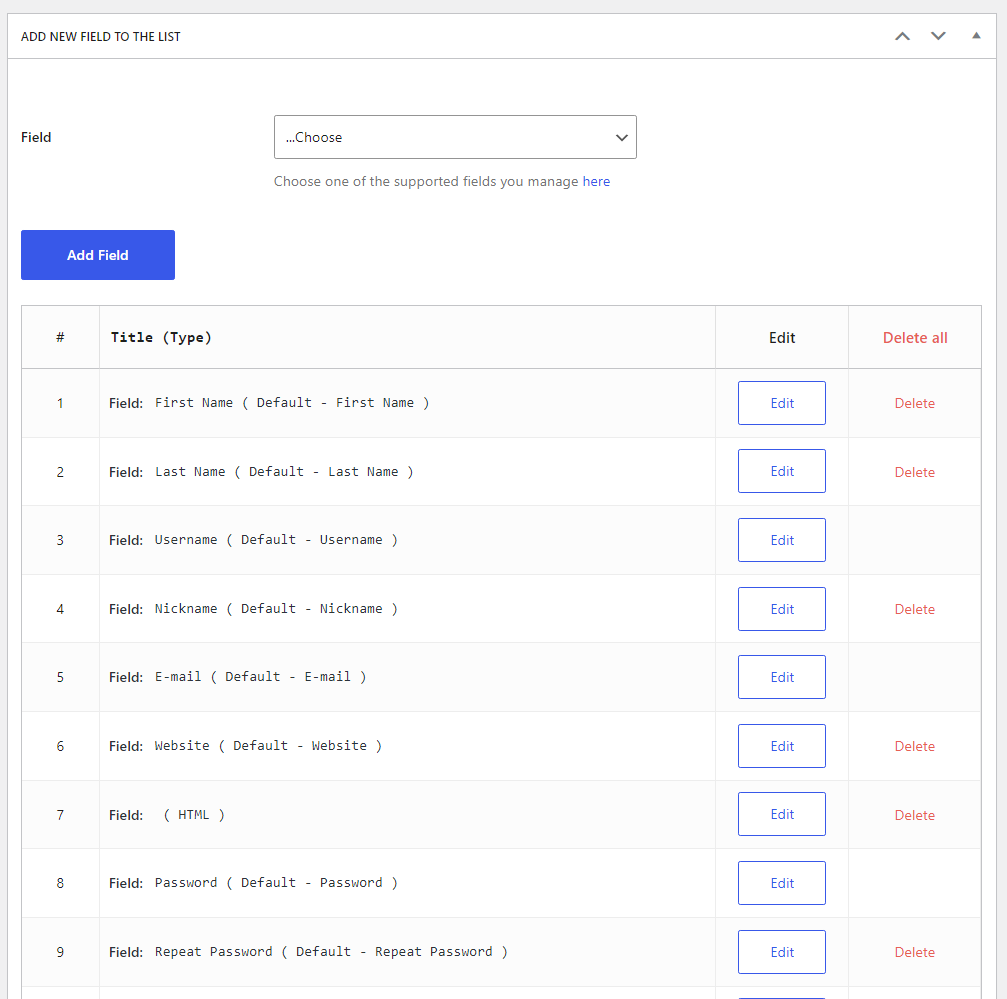Open the Field Choose dropdown
1007x999 pixels.
point(455,137)
